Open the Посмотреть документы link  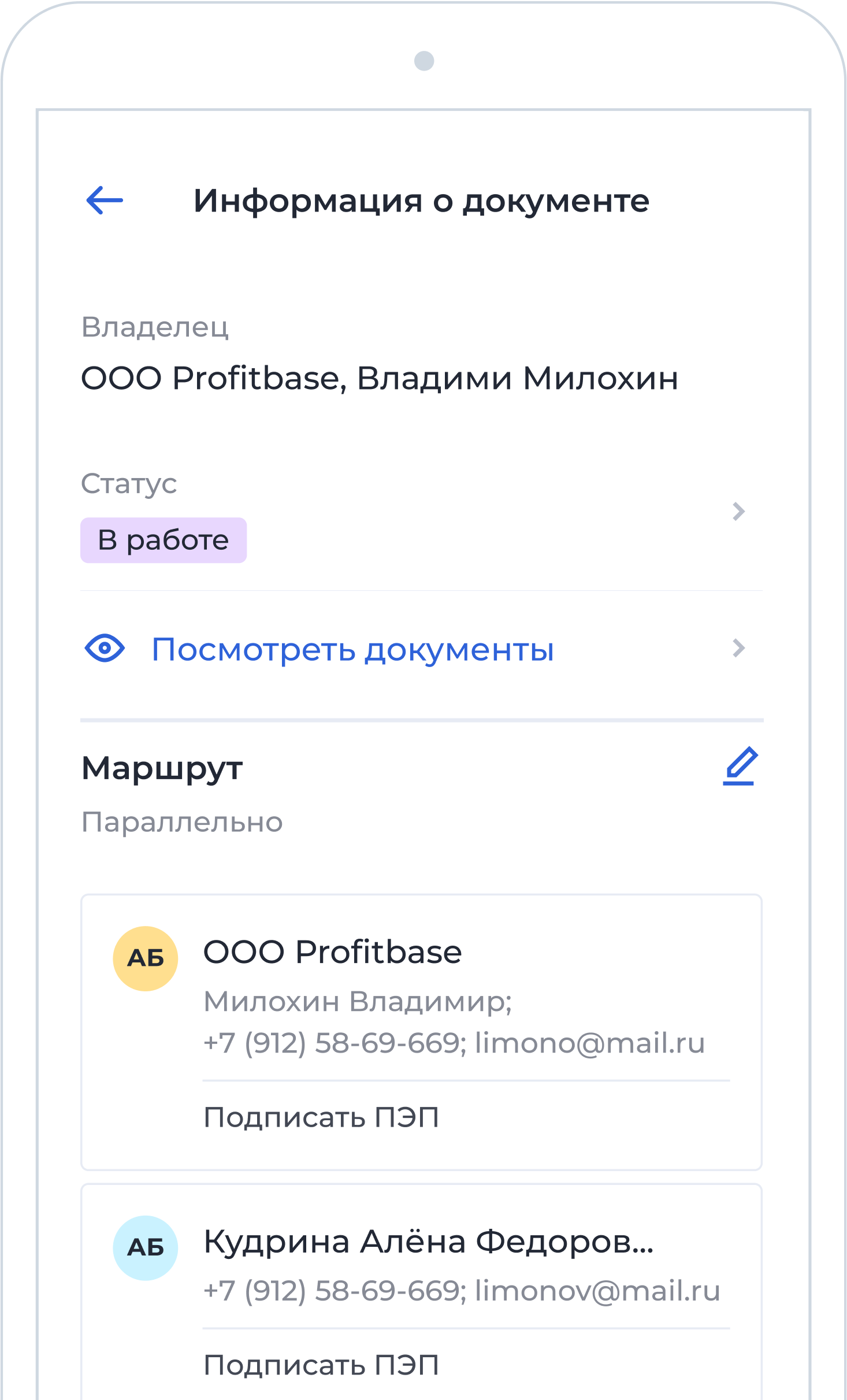(352, 649)
